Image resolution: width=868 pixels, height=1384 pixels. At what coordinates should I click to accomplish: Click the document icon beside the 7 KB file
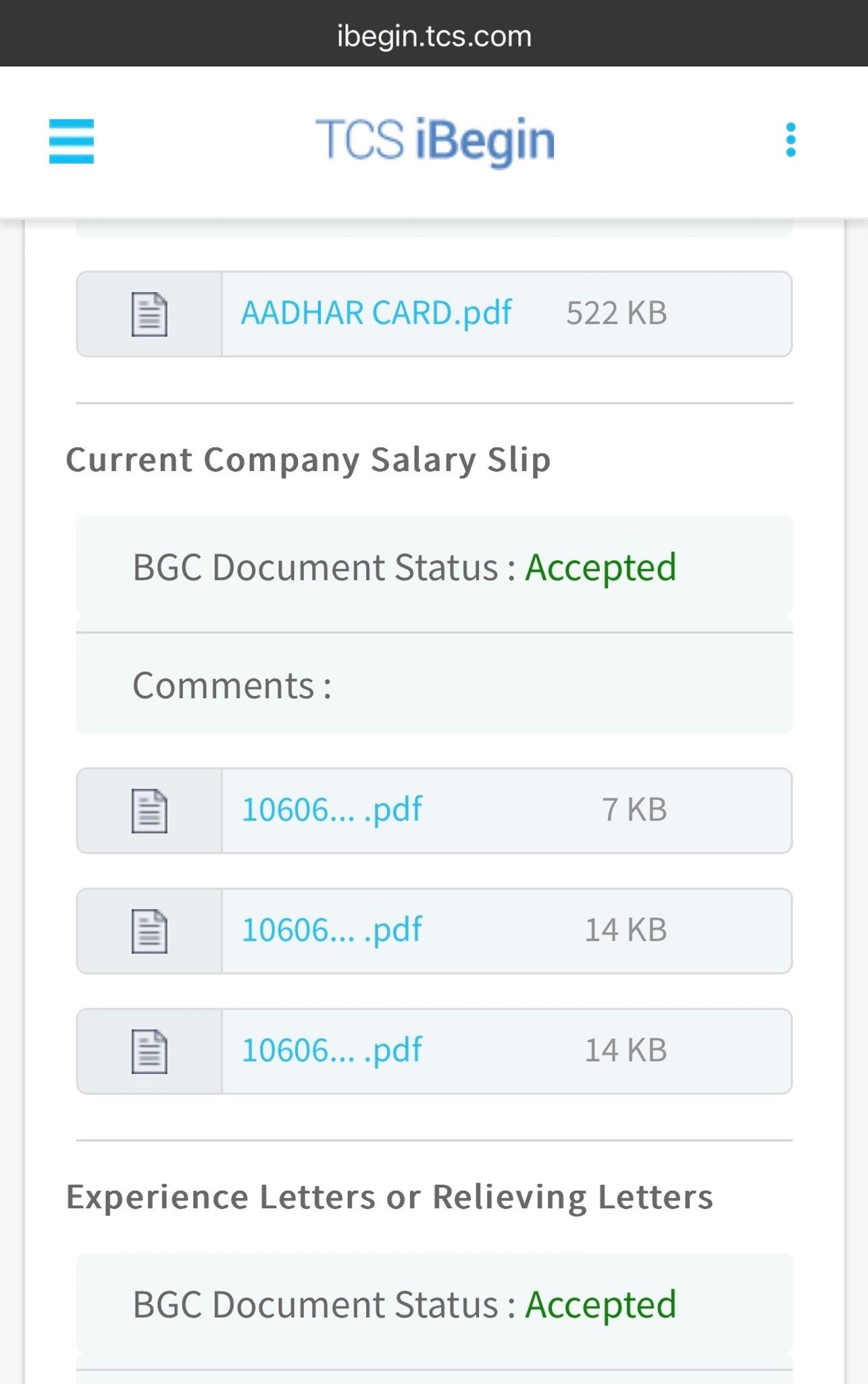pos(150,810)
